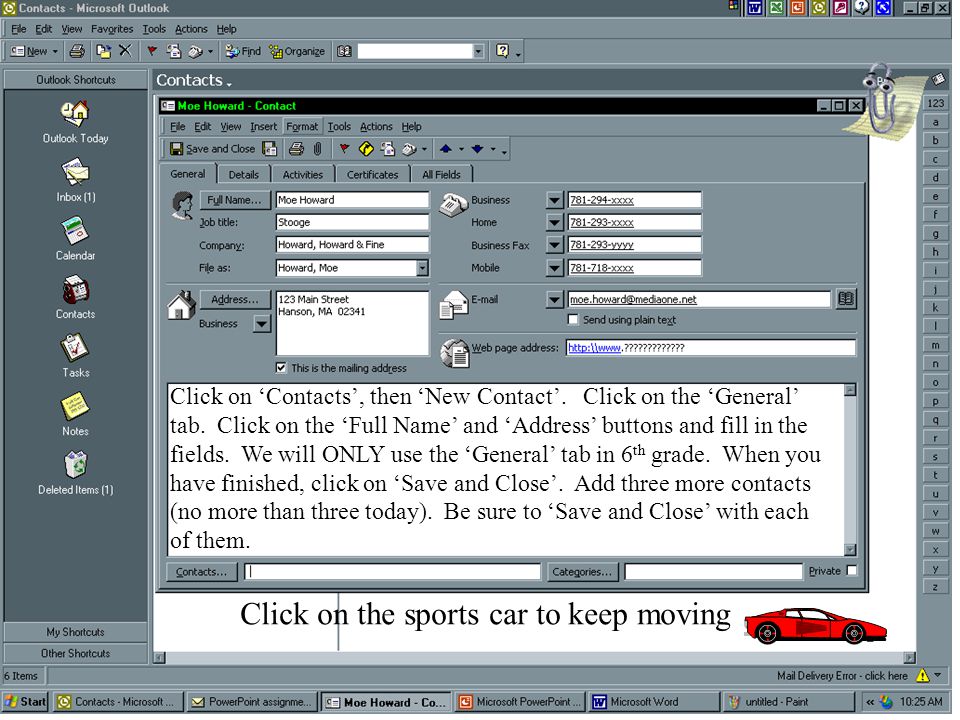Click the Save and Close button
Image resolution: width=960 pixels, height=720 pixels.
(x=214, y=149)
